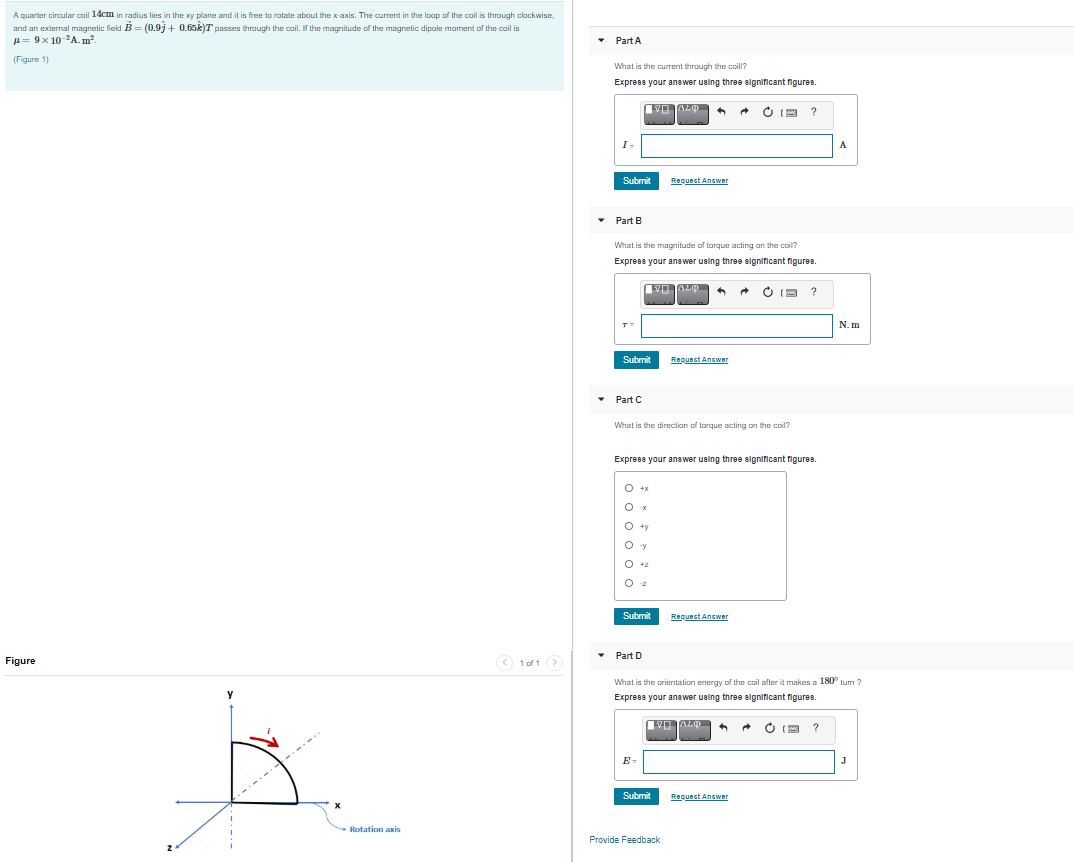Select +x torque direction
Screen dimensions: 1074x862
click(629, 489)
